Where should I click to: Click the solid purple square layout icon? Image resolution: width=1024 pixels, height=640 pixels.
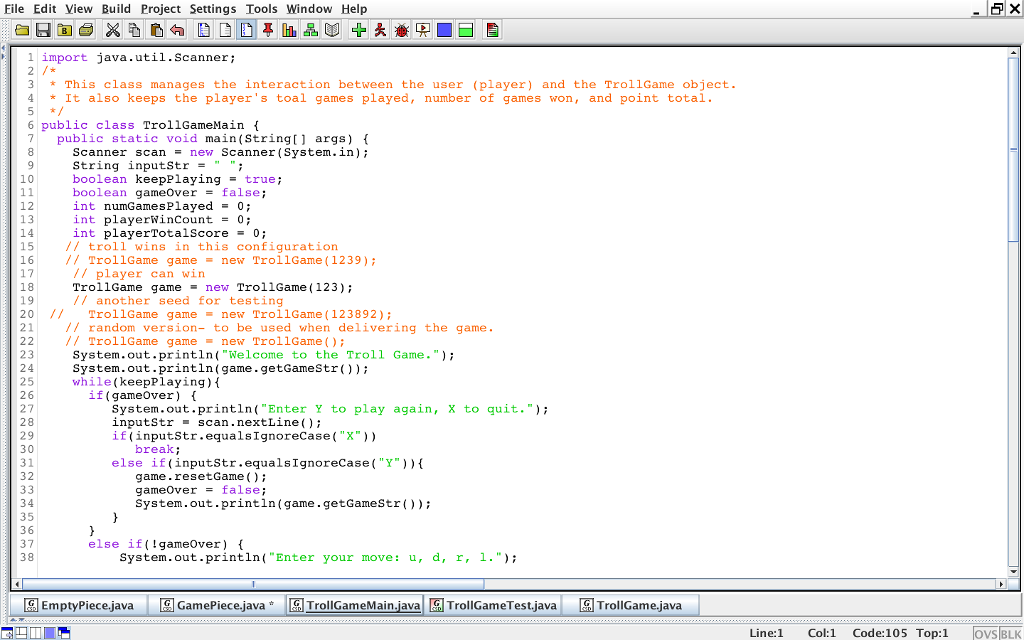(49, 633)
